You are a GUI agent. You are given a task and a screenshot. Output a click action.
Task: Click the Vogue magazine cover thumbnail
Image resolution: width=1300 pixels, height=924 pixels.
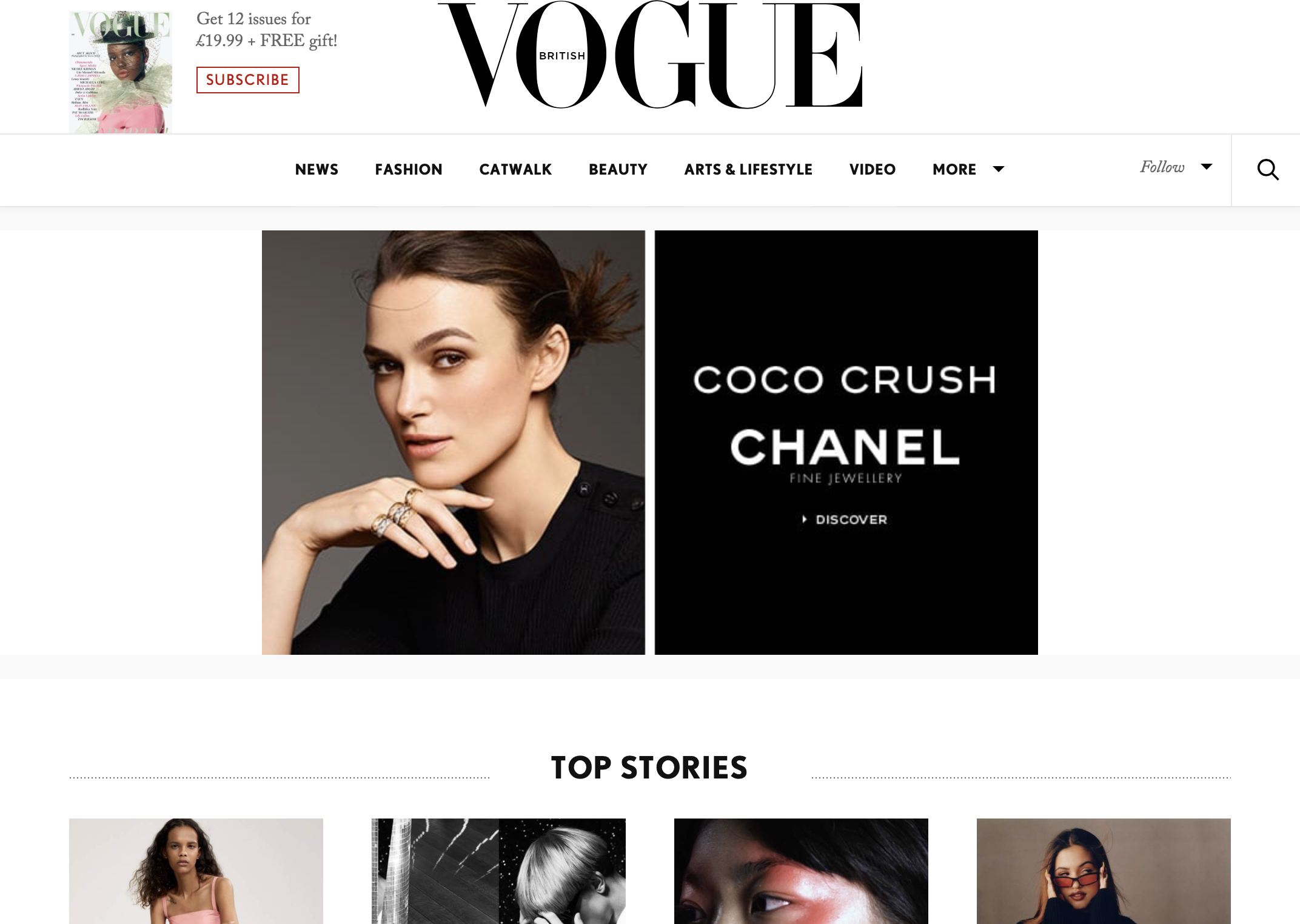coord(121,72)
